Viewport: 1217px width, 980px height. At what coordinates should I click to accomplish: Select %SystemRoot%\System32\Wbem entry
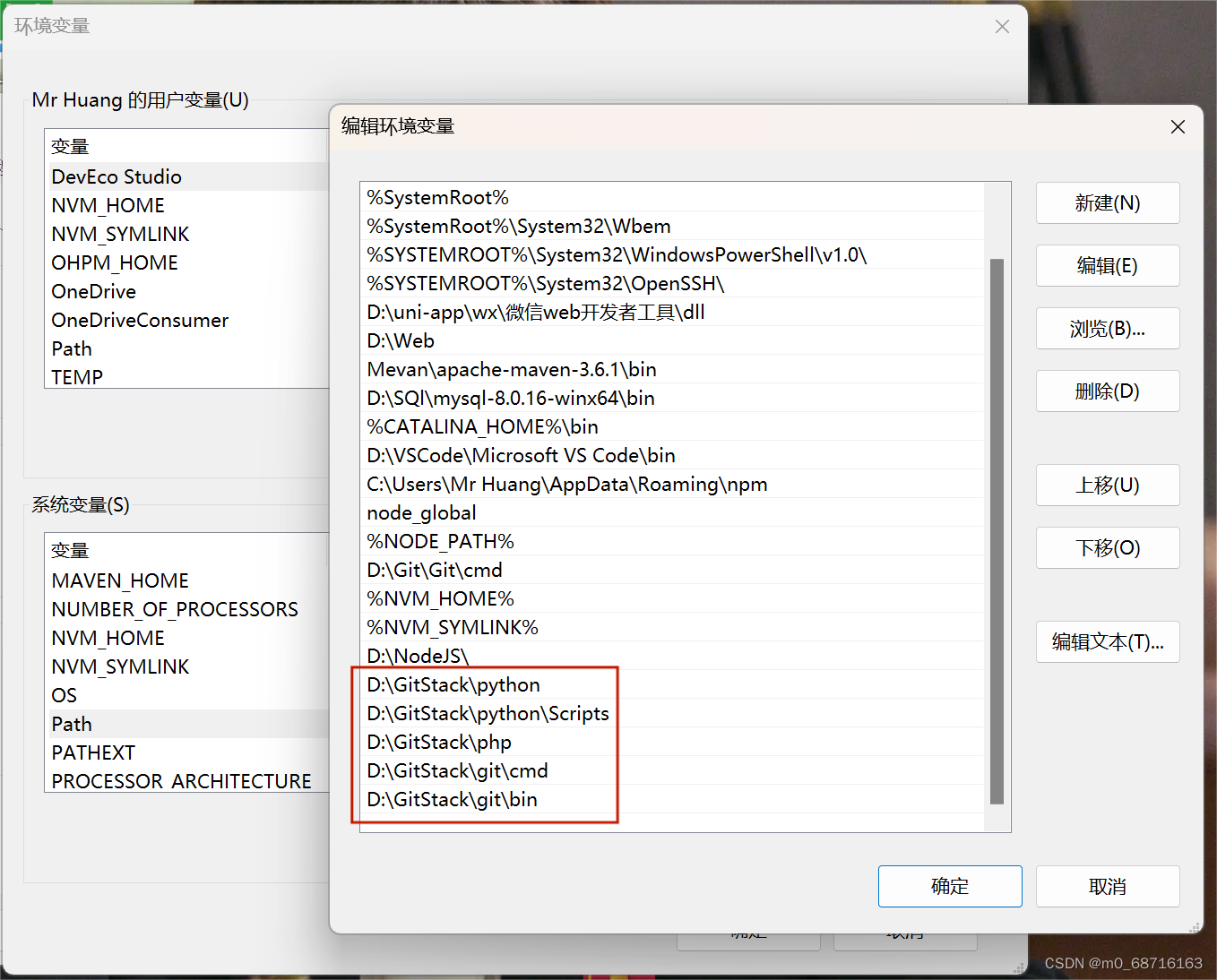[671, 227]
